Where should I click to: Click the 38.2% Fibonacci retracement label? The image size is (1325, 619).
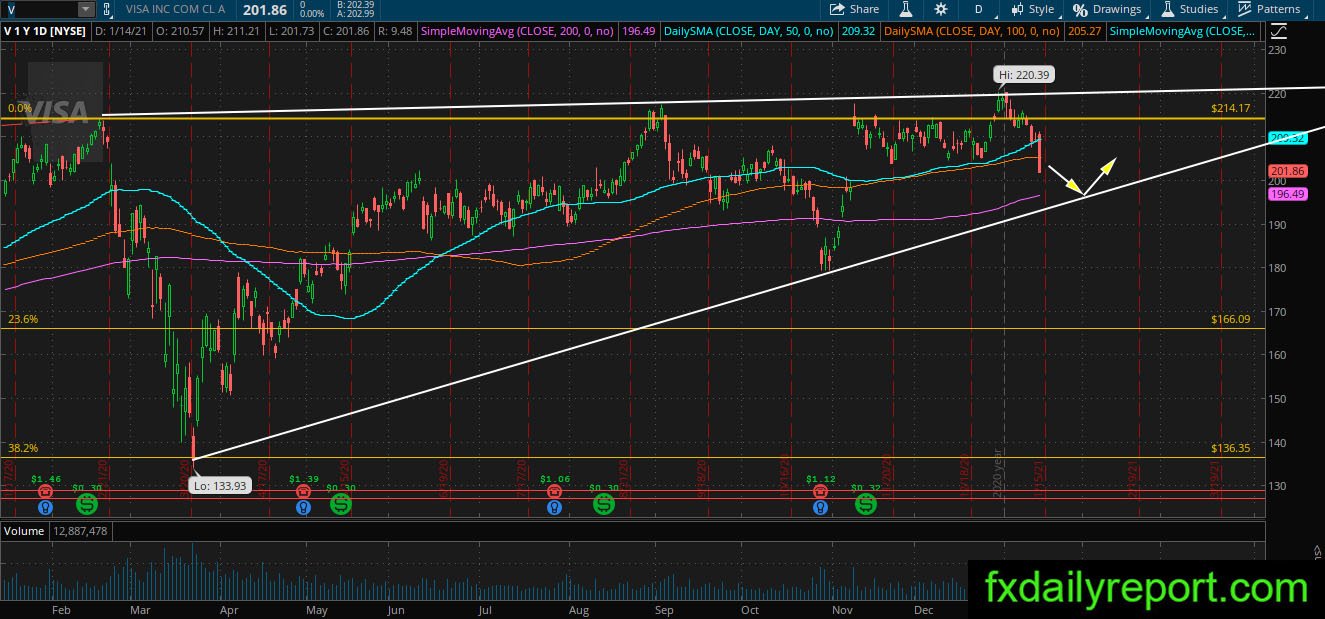click(22, 448)
